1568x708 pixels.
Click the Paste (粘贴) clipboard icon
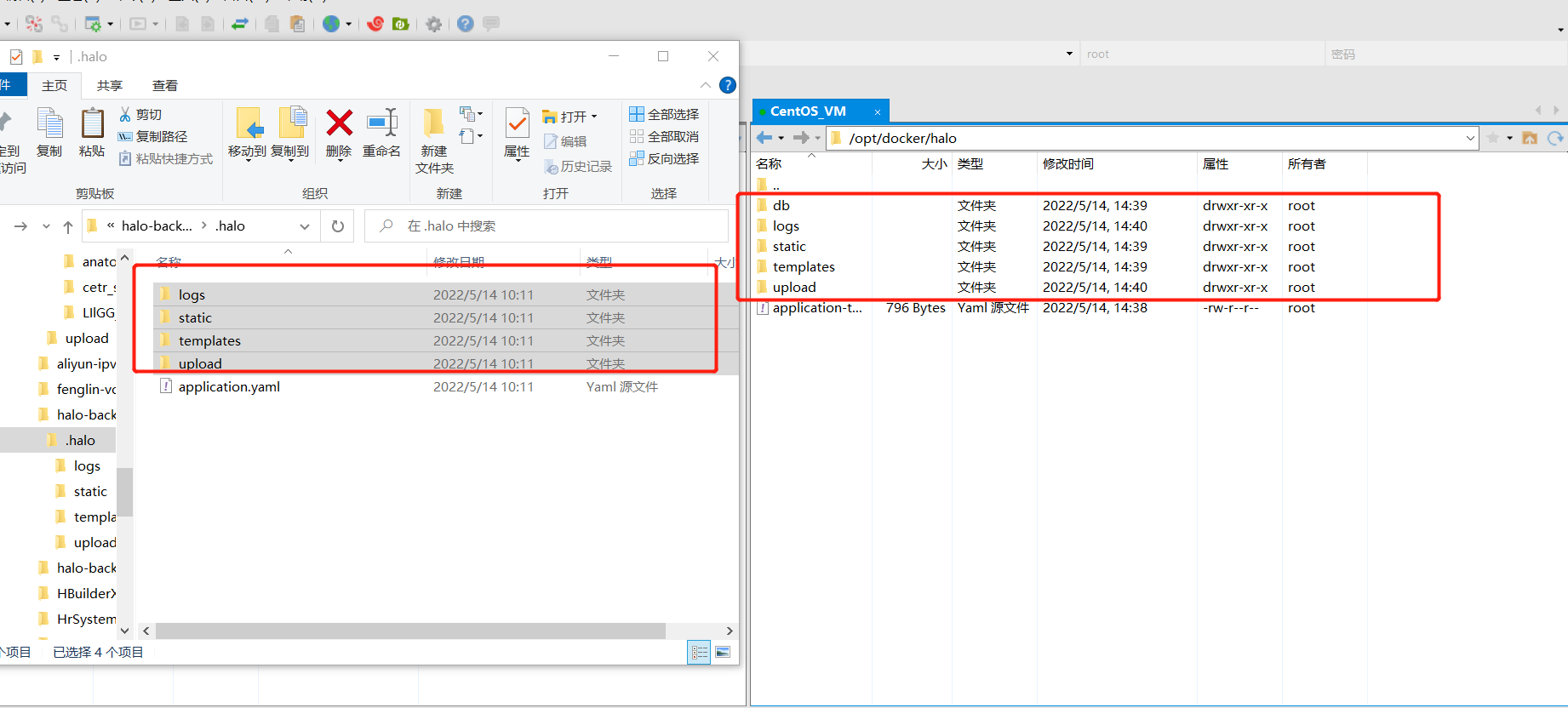point(92,124)
